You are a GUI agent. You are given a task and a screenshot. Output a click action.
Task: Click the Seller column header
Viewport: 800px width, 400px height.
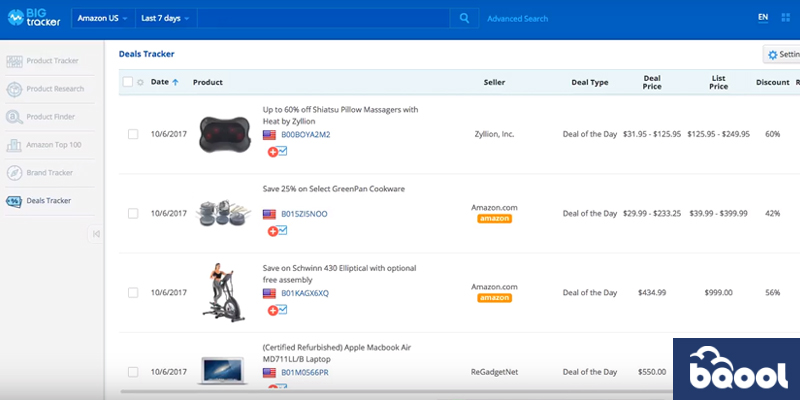tap(494, 82)
